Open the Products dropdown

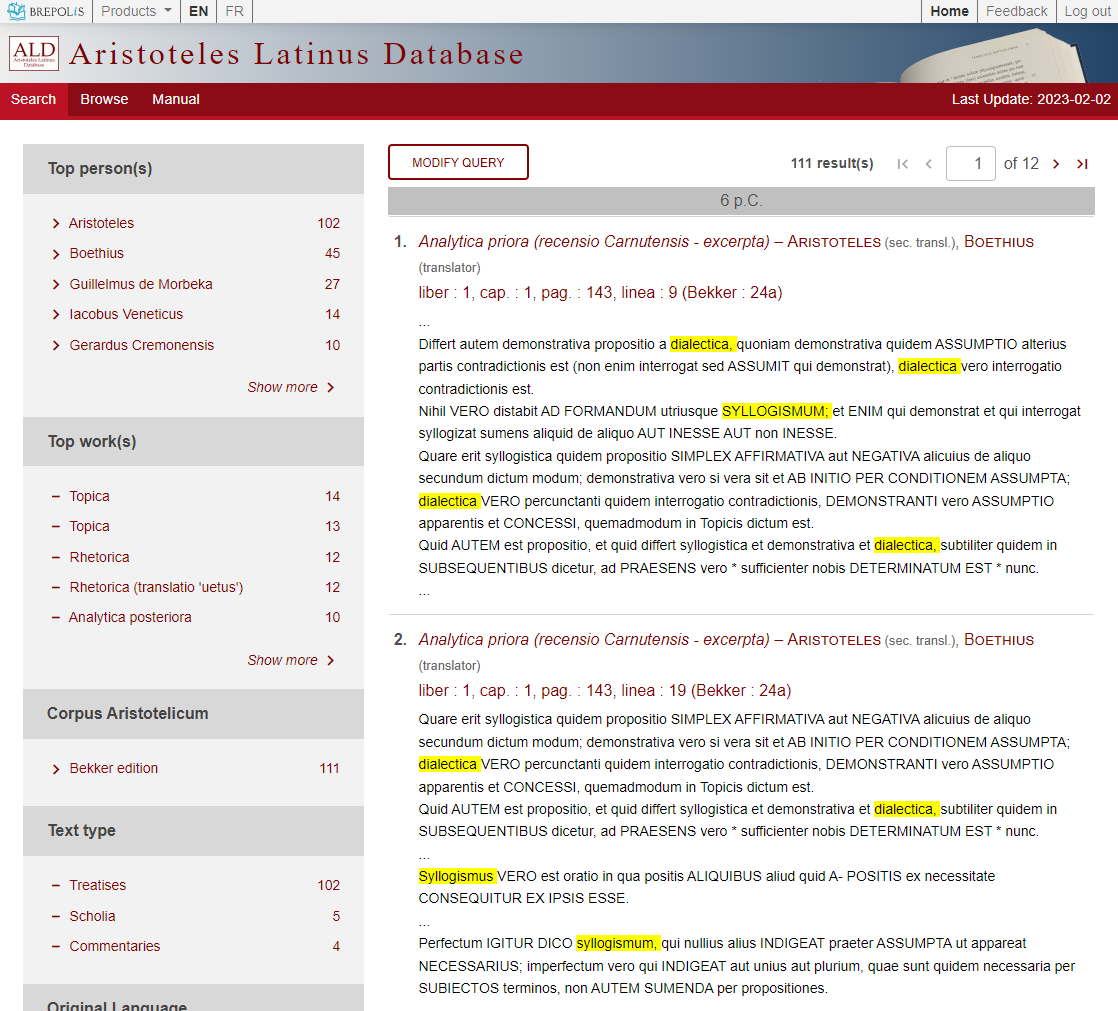pos(135,11)
